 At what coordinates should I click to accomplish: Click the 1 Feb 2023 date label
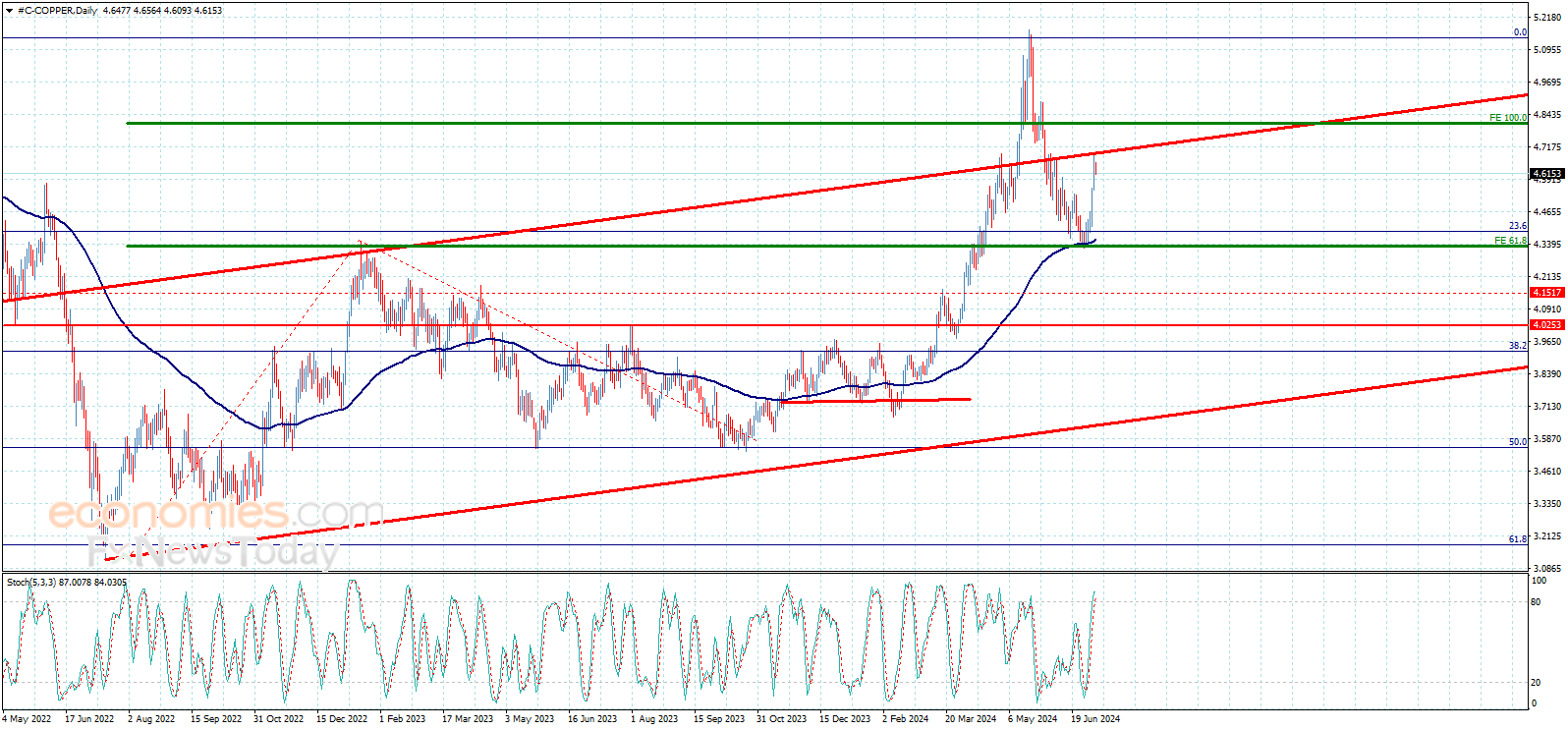pyautogui.click(x=403, y=718)
